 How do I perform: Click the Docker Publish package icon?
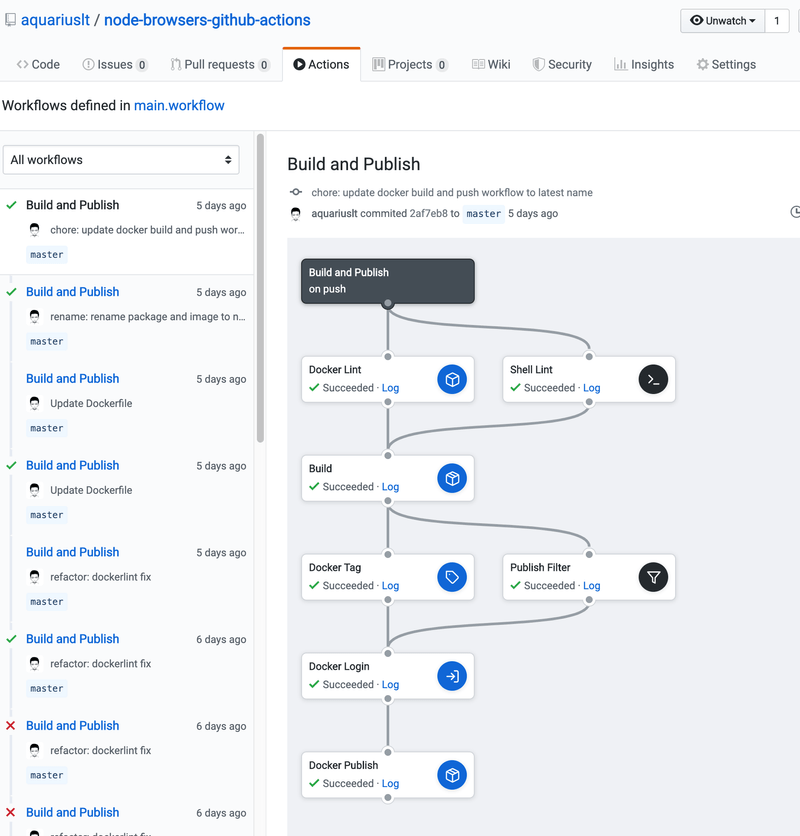452,775
